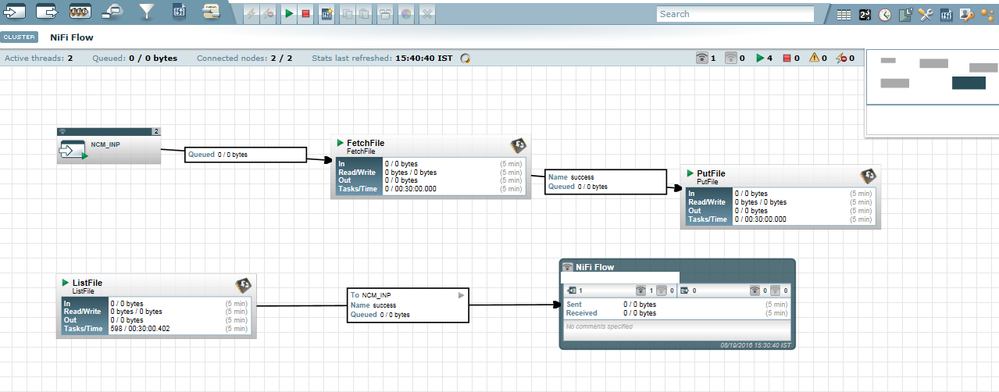Click the Group toolbar button
The width and height of the screenshot is (999, 392).
point(385,14)
